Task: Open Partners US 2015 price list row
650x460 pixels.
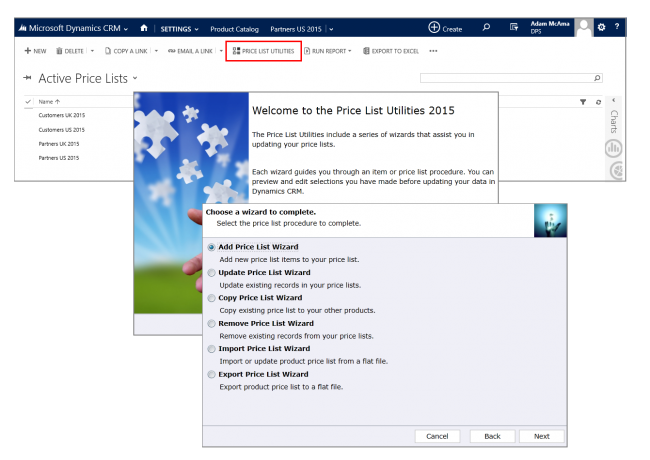Action: coord(58,158)
